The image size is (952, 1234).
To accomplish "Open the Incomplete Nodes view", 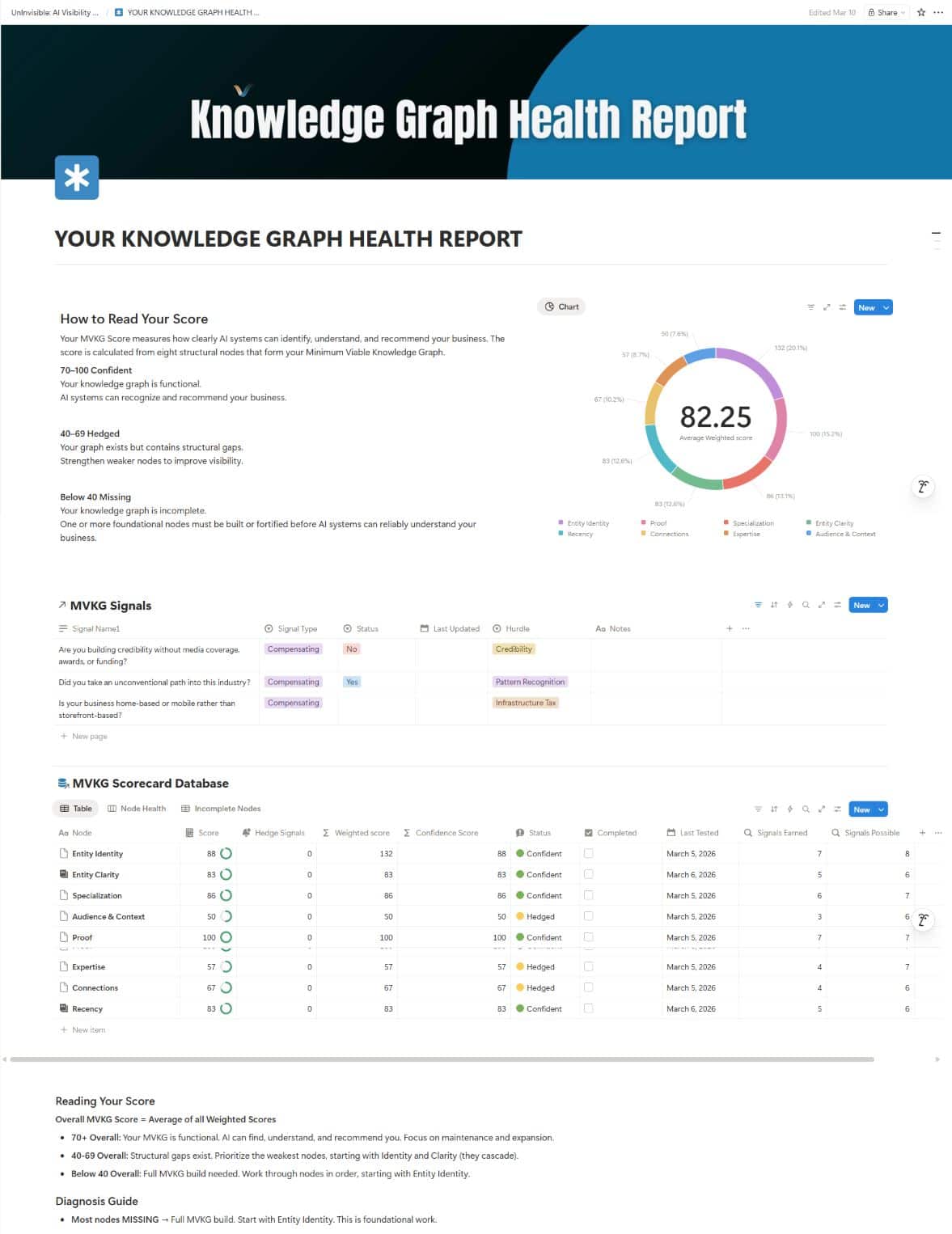I will click(x=222, y=808).
